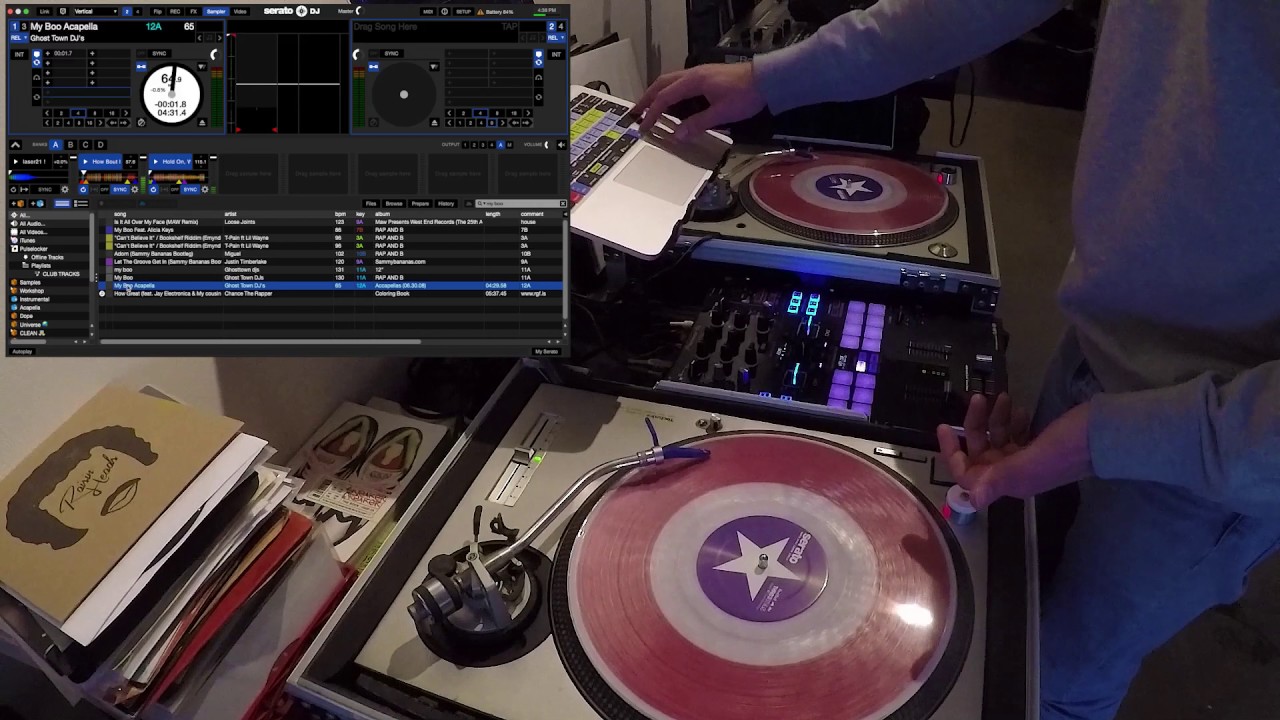Image resolution: width=1280 pixels, height=720 pixels.
Task: Play the laser21 sample slot
Action: click(16, 162)
